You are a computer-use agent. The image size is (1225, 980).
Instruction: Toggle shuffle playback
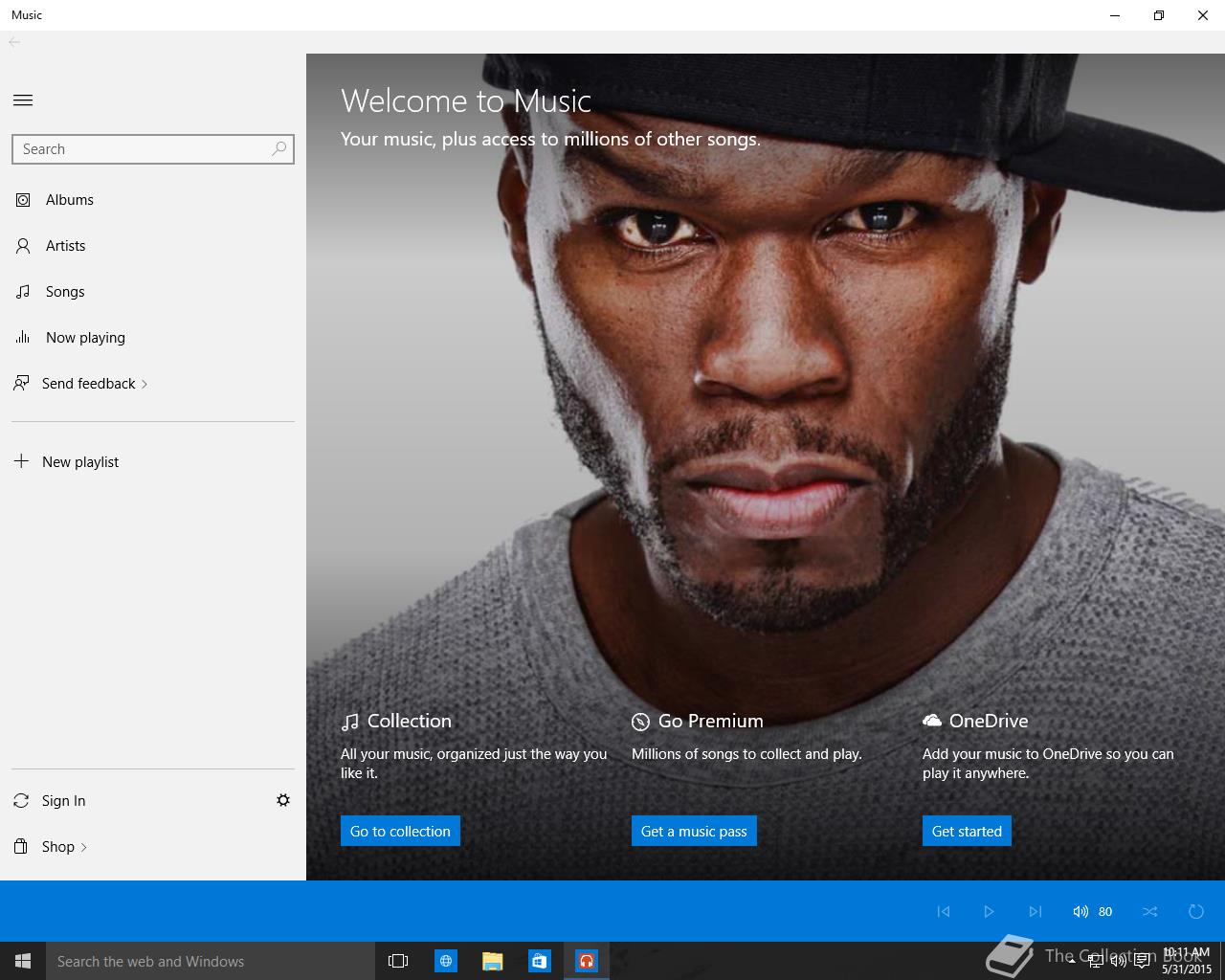click(1150, 911)
